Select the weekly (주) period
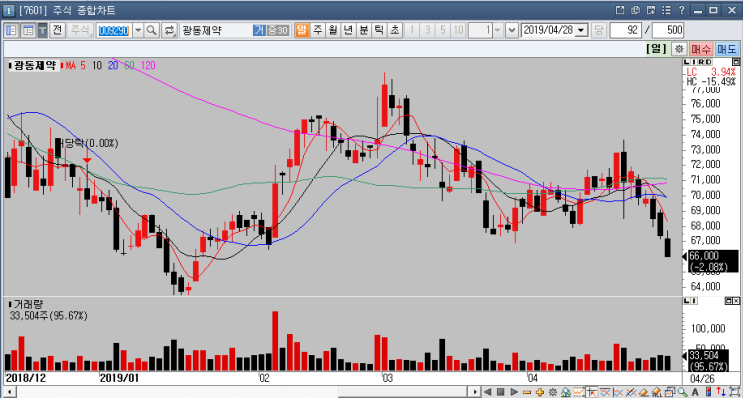 317,31
